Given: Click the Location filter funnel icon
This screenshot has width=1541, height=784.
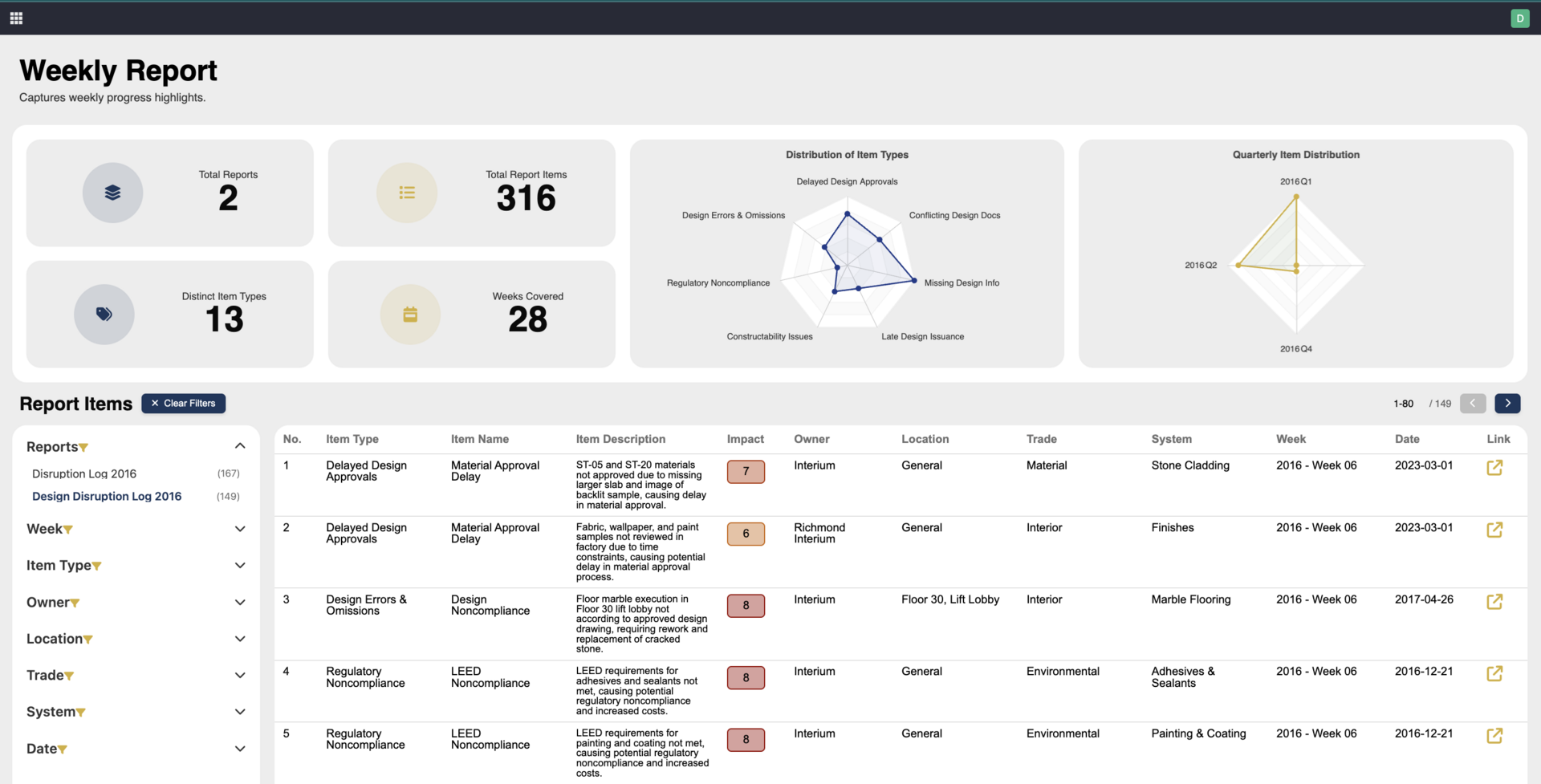Looking at the screenshot, I should pos(88,640).
